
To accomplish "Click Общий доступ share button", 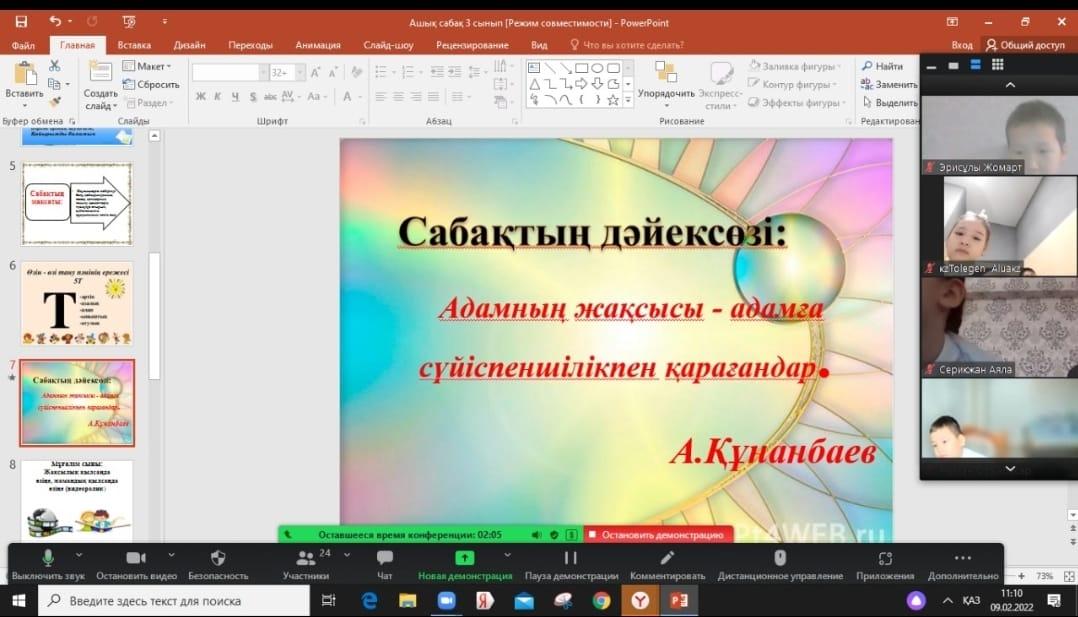I will (x=1024, y=45).
